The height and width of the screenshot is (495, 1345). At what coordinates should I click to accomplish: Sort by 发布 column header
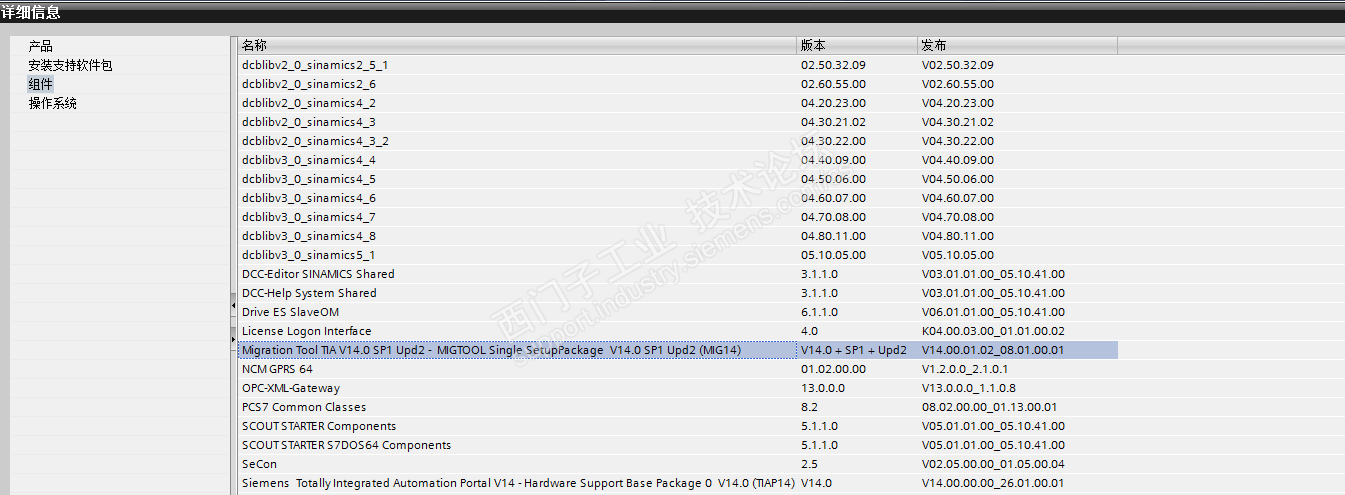pos(1017,46)
